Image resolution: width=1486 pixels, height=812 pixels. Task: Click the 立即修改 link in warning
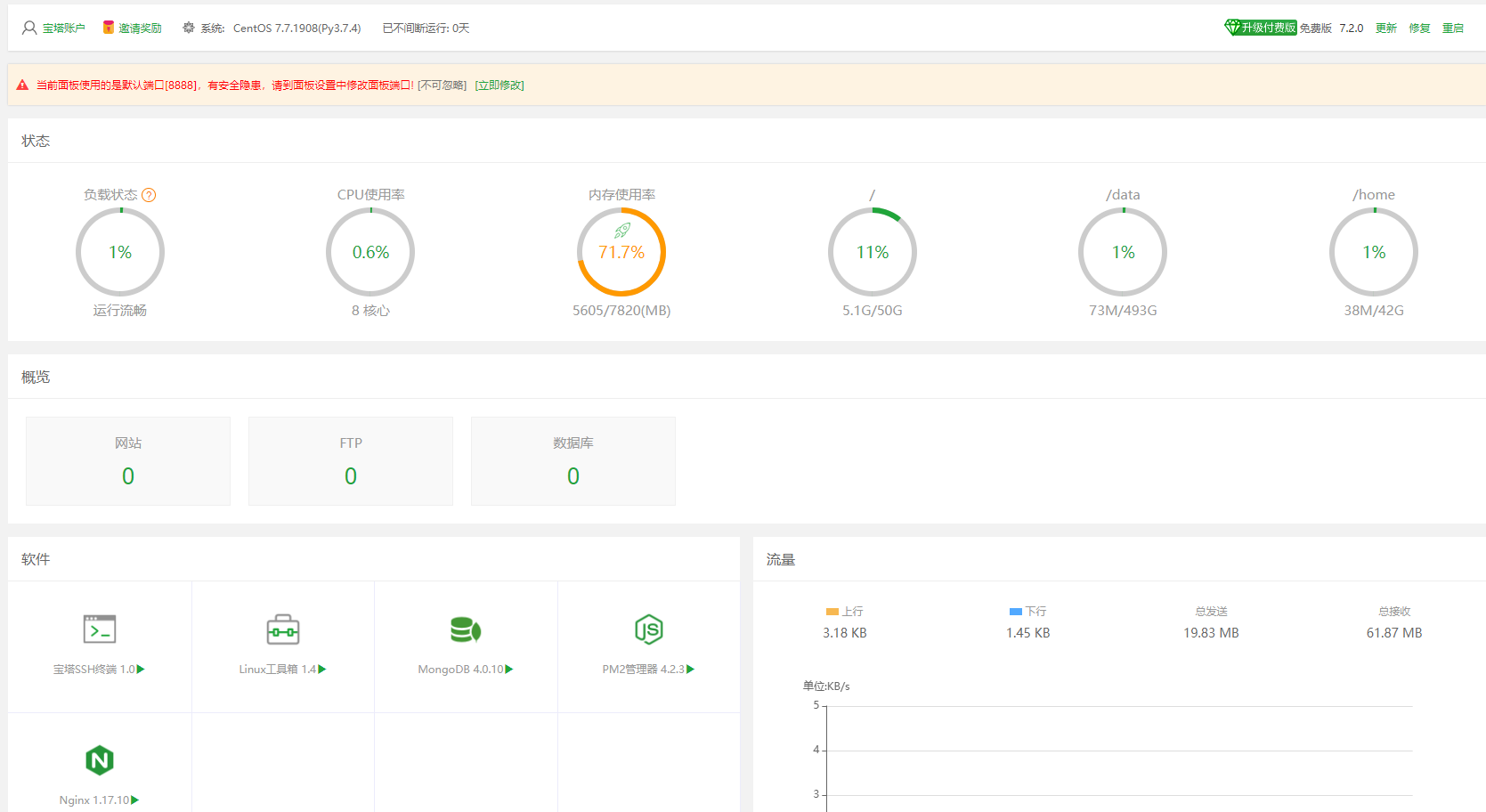coord(499,85)
